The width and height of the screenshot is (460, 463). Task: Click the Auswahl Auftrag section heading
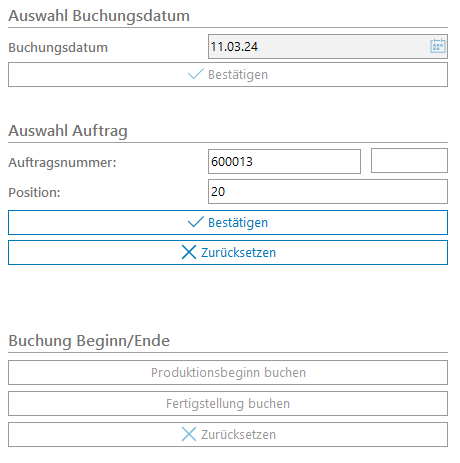point(68,131)
